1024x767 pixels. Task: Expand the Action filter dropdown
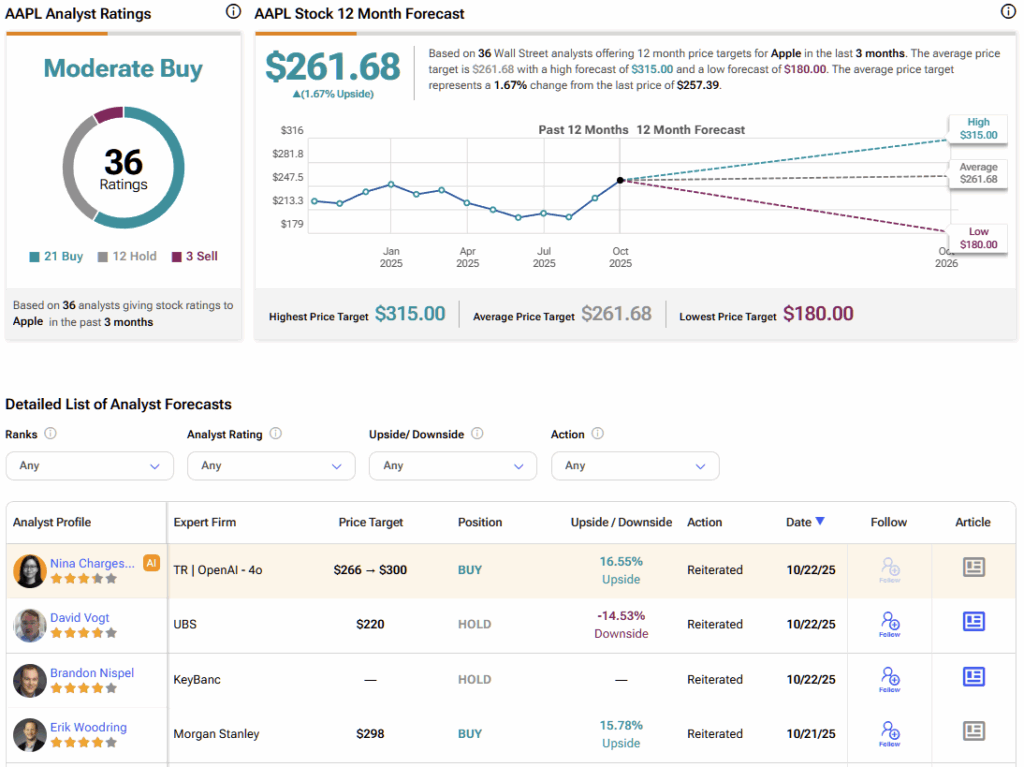click(635, 466)
